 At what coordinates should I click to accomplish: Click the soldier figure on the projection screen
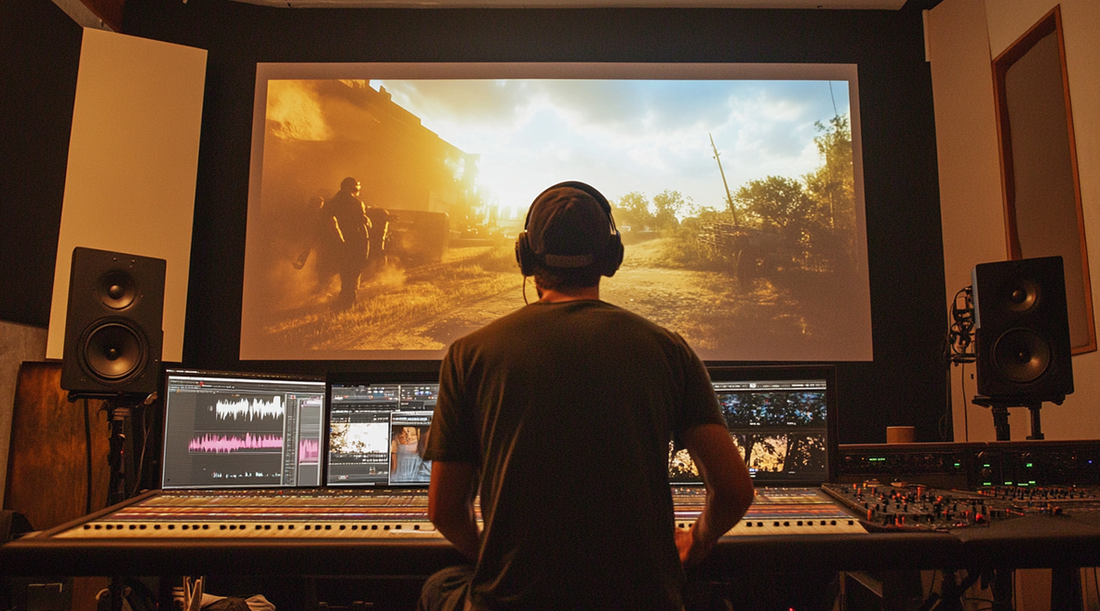348,238
